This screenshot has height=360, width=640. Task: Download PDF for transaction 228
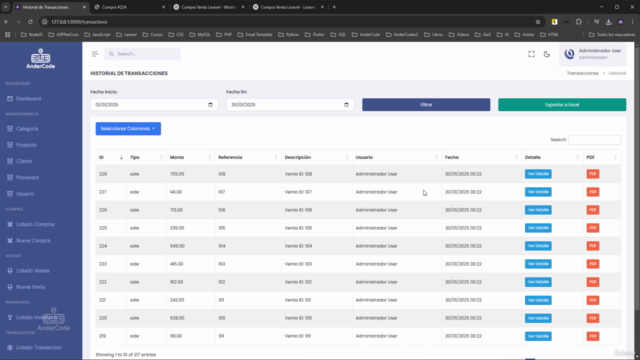pyautogui.click(x=593, y=174)
